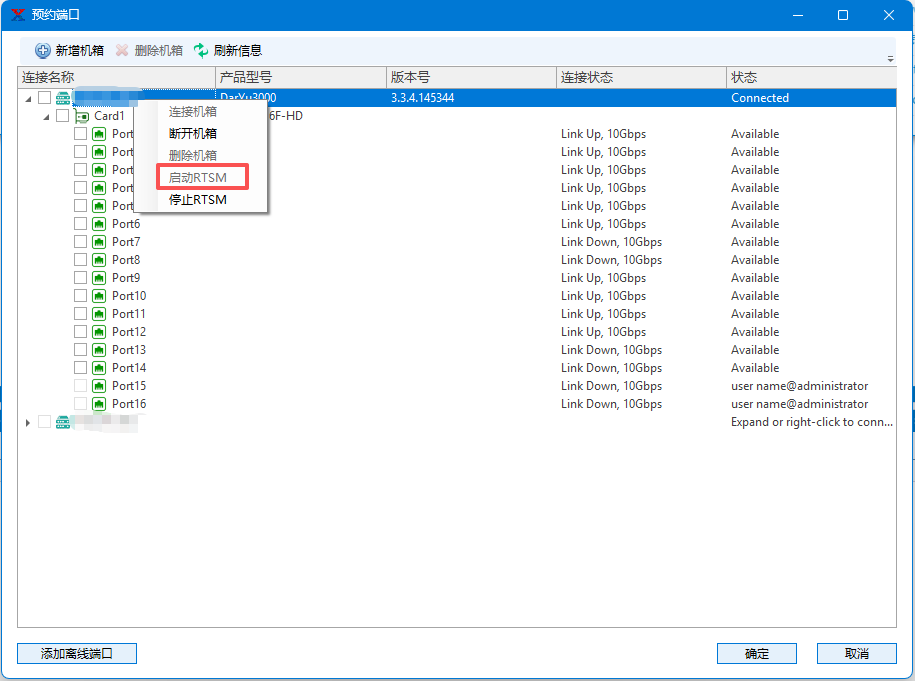Image resolution: width=915 pixels, height=681 pixels.
Task: Open the toolbar overflow dropdown arrow
Action: pos(890,59)
